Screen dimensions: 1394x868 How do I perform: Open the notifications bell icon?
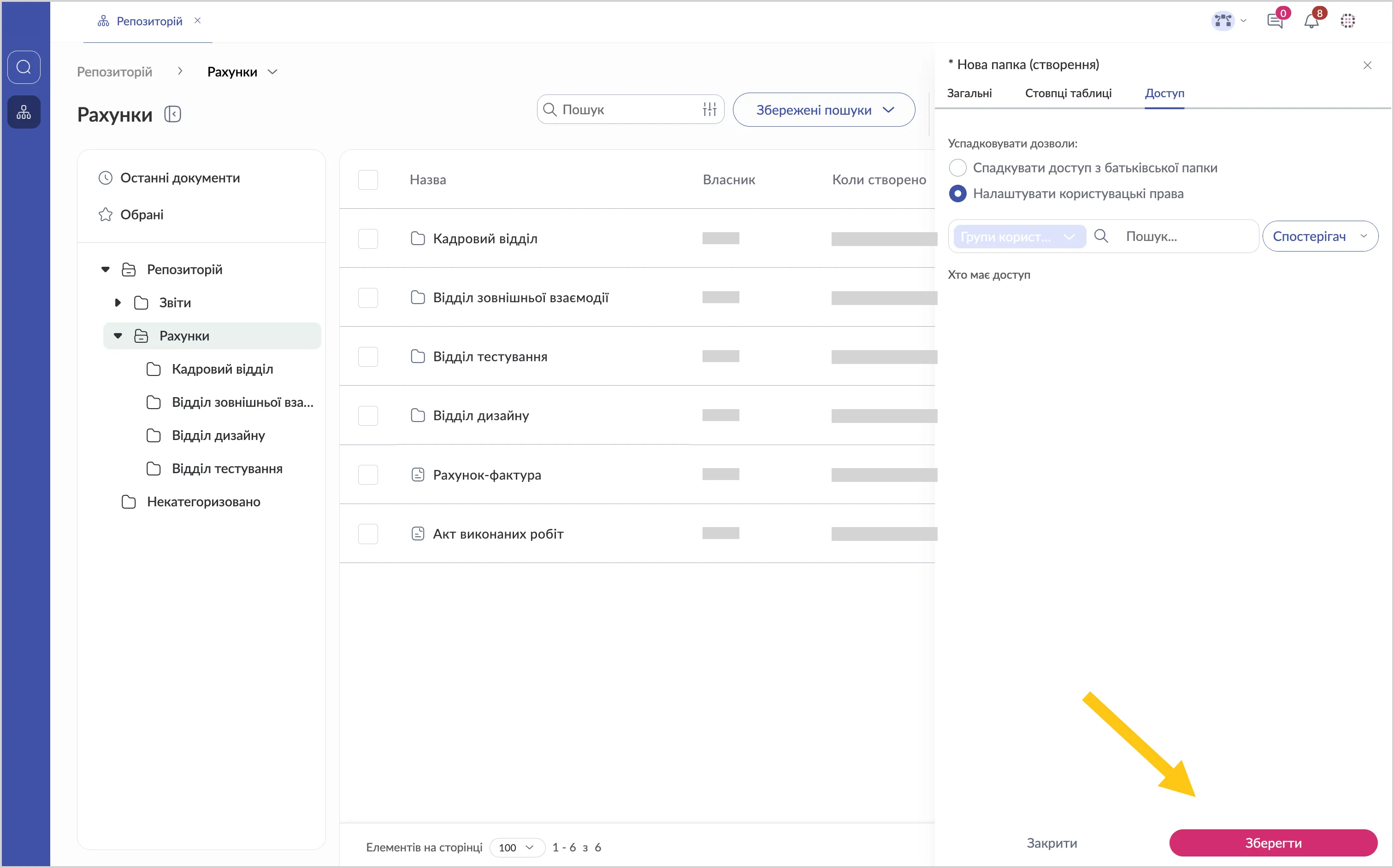click(x=1311, y=22)
